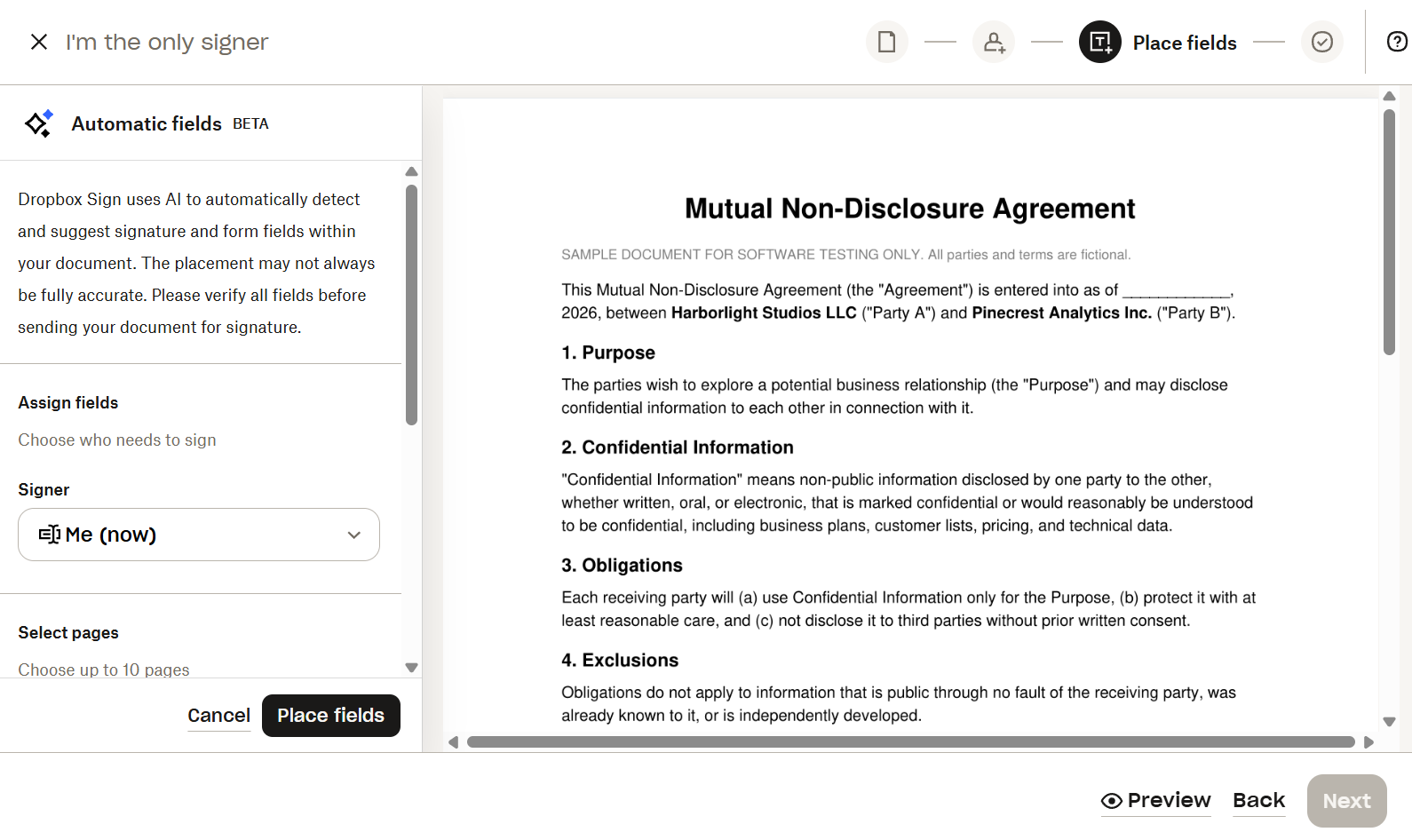Image resolution: width=1412 pixels, height=840 pixels.
Task: Jump to the review checkmark step icon
Action: (1322, 42)
